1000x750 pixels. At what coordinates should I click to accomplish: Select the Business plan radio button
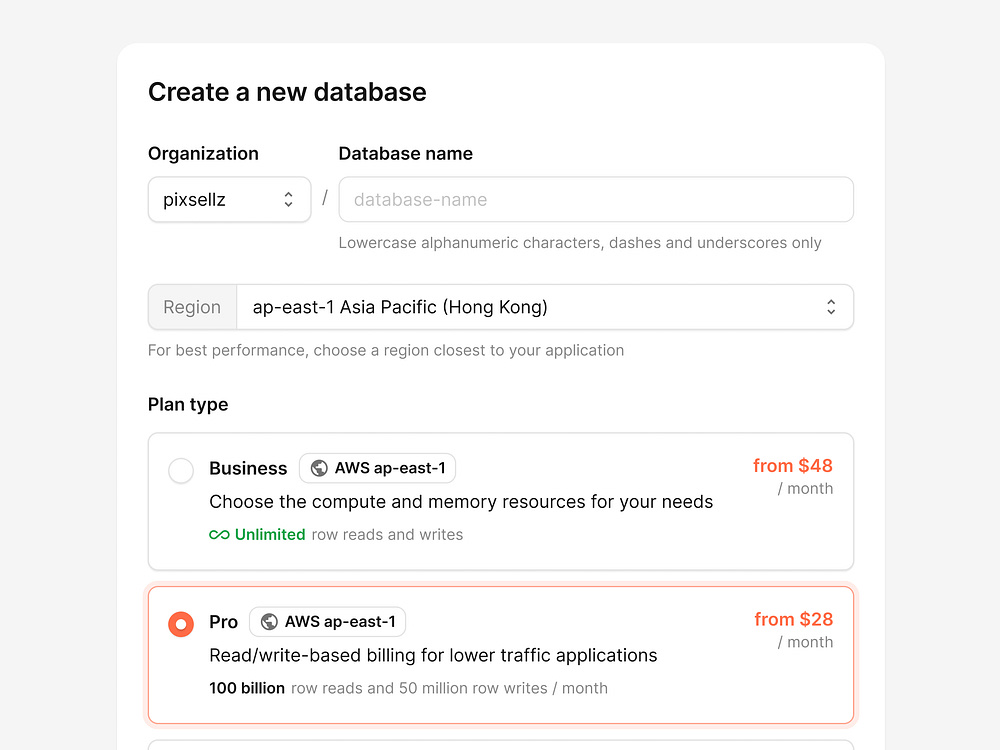pyautogui.click(x=181, y=471)
